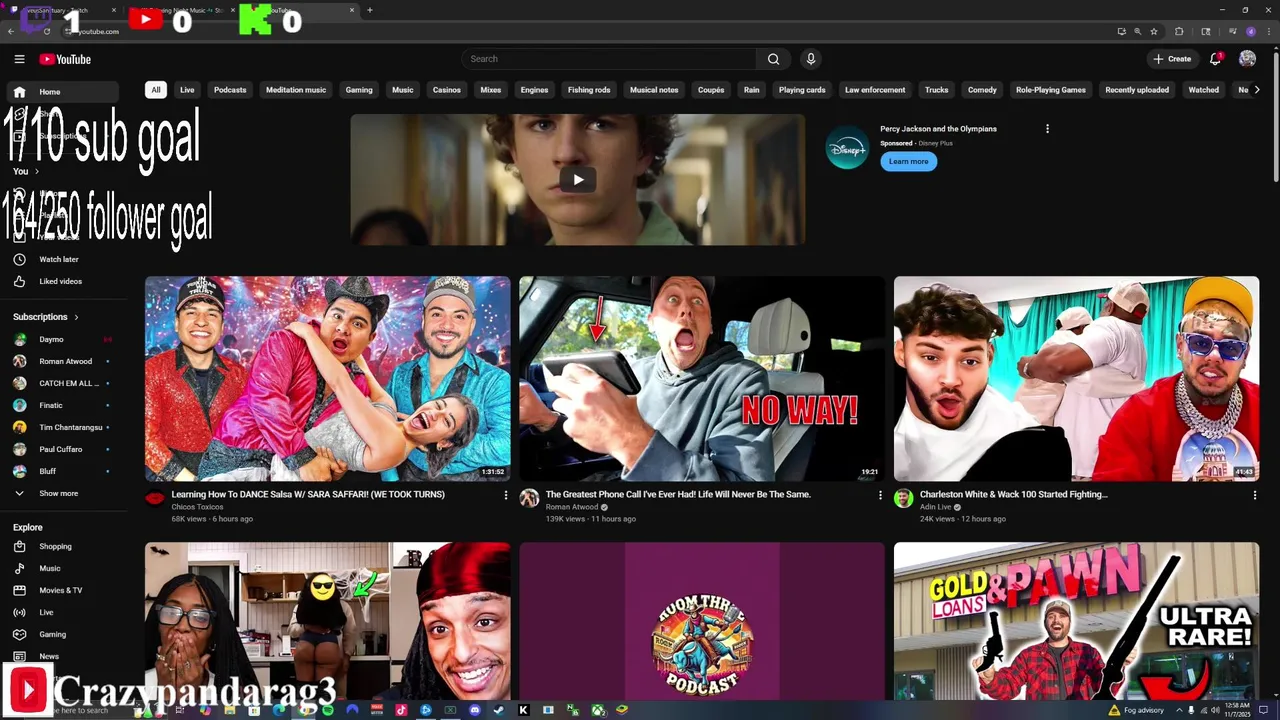This screenshot has height=720, width=1280.
Task: Open more options for Salsa dance video
Action: click(x=505, y=495)
